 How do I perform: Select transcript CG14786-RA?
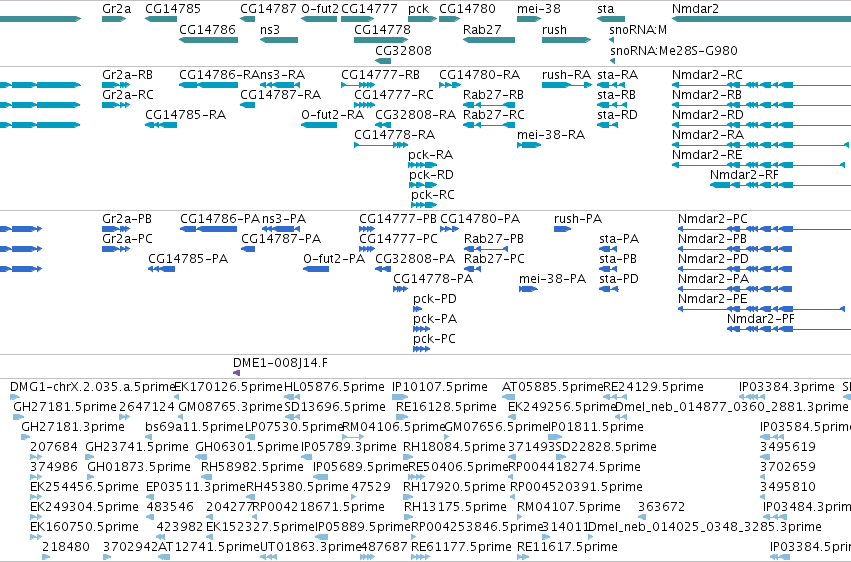coord(208,85)
